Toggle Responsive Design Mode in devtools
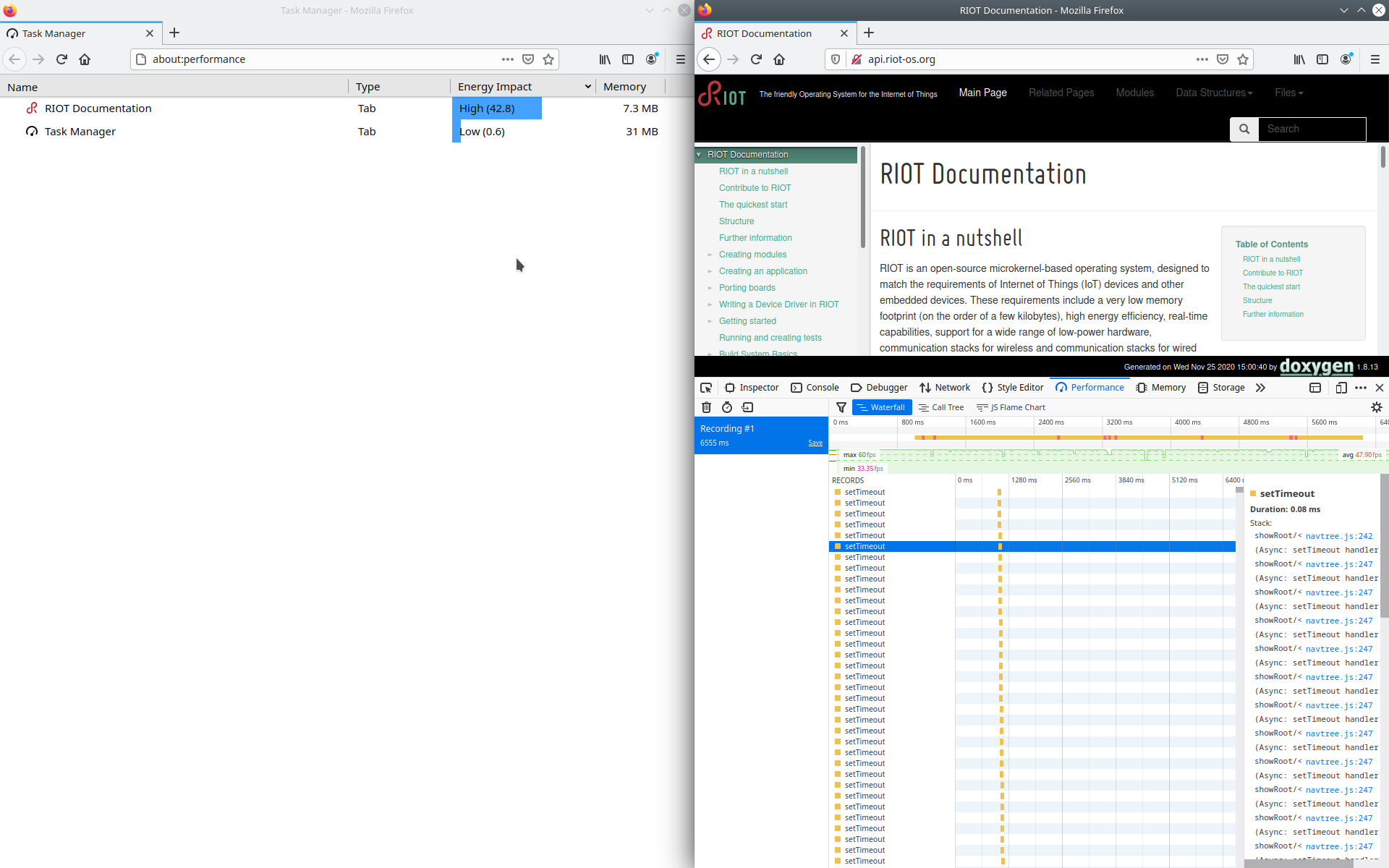This screenshot has height=868, width=1389. click(x=1341, y=388)
